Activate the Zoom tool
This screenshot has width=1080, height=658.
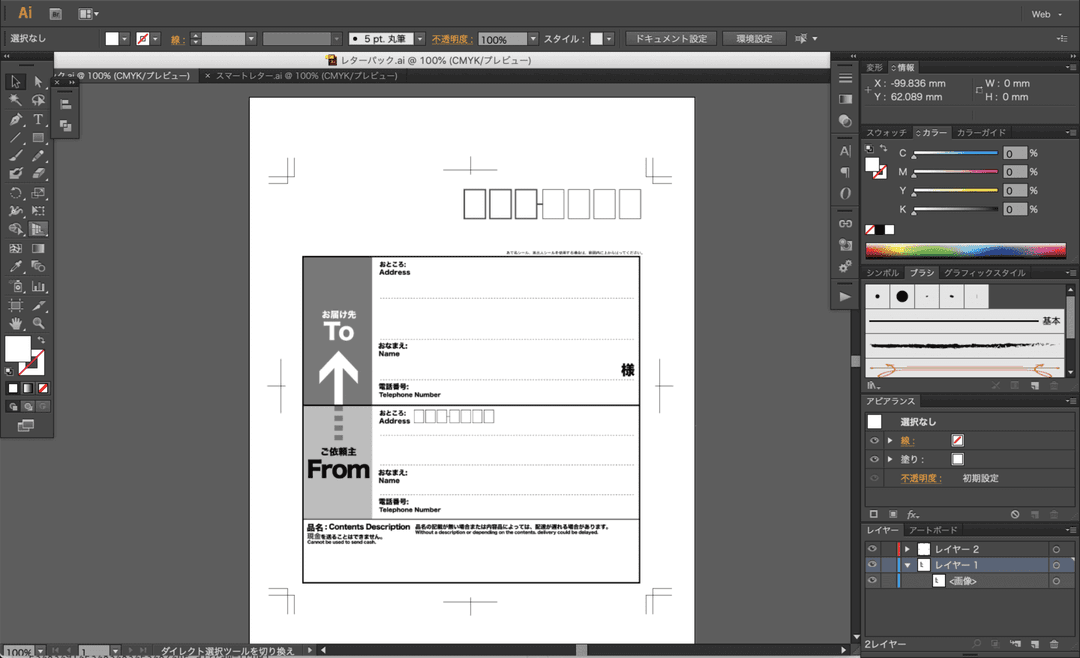click(37, 320)
